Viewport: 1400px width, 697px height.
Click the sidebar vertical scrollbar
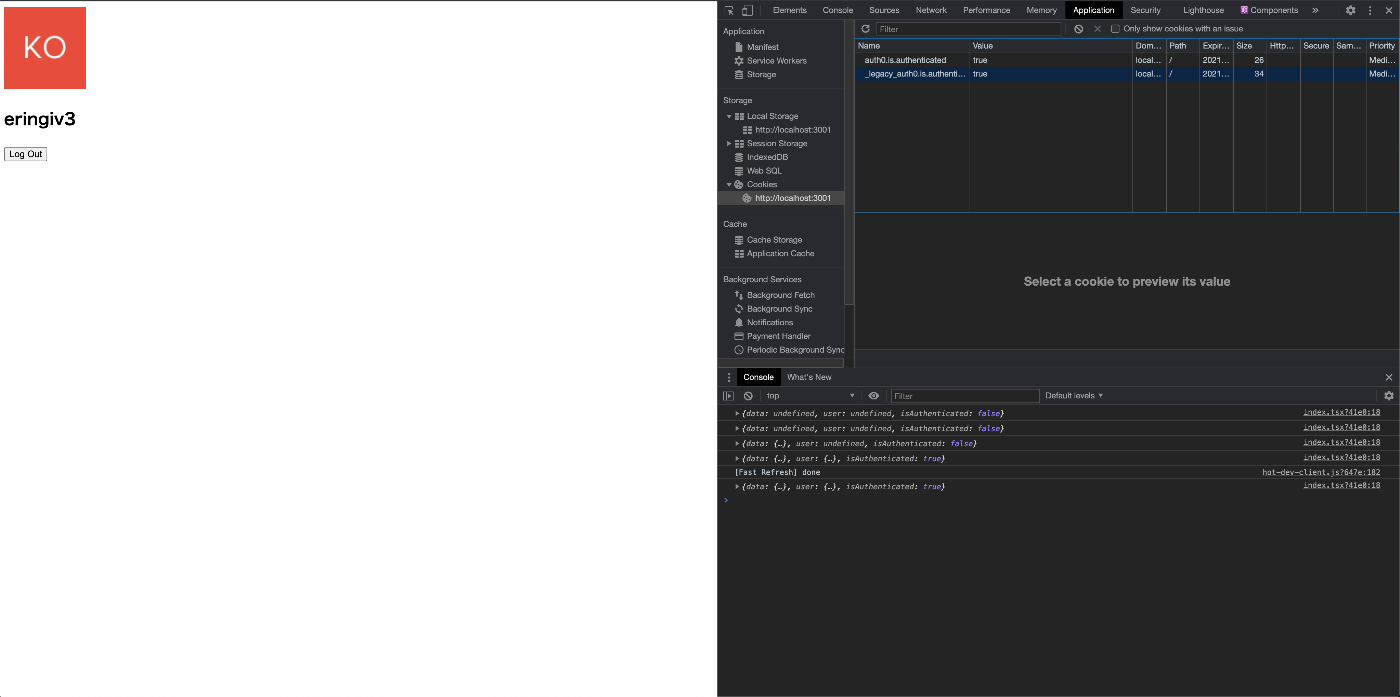click(x=849, y=160)
